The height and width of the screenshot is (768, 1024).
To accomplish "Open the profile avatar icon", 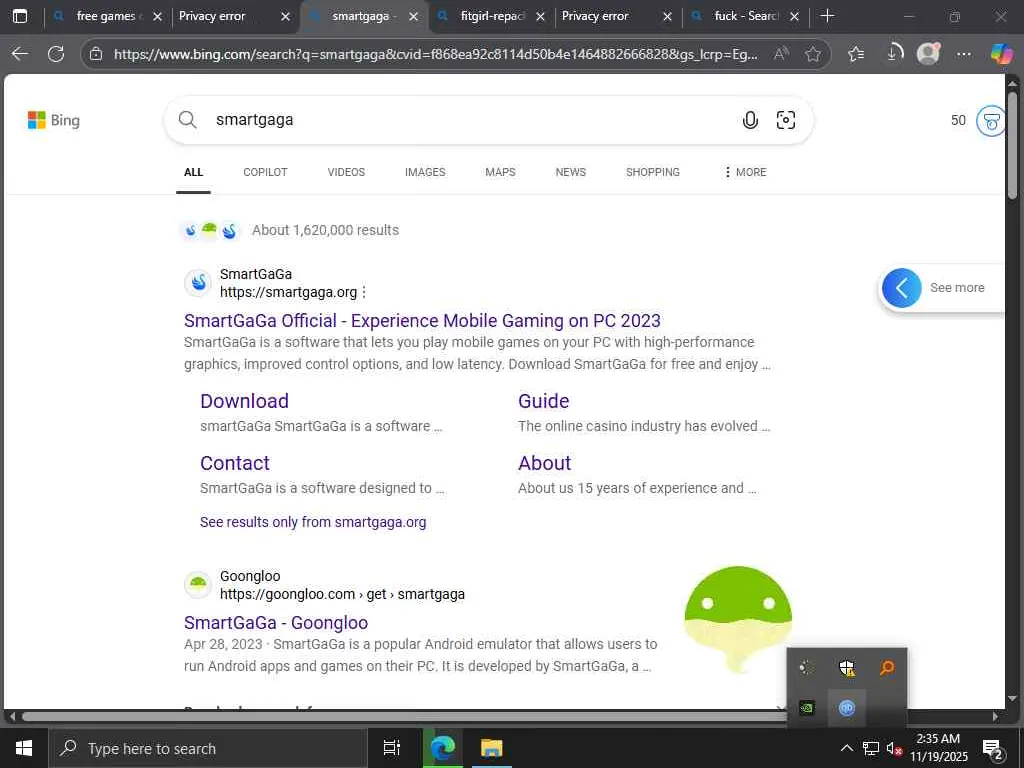I will (x=928, y=54).
